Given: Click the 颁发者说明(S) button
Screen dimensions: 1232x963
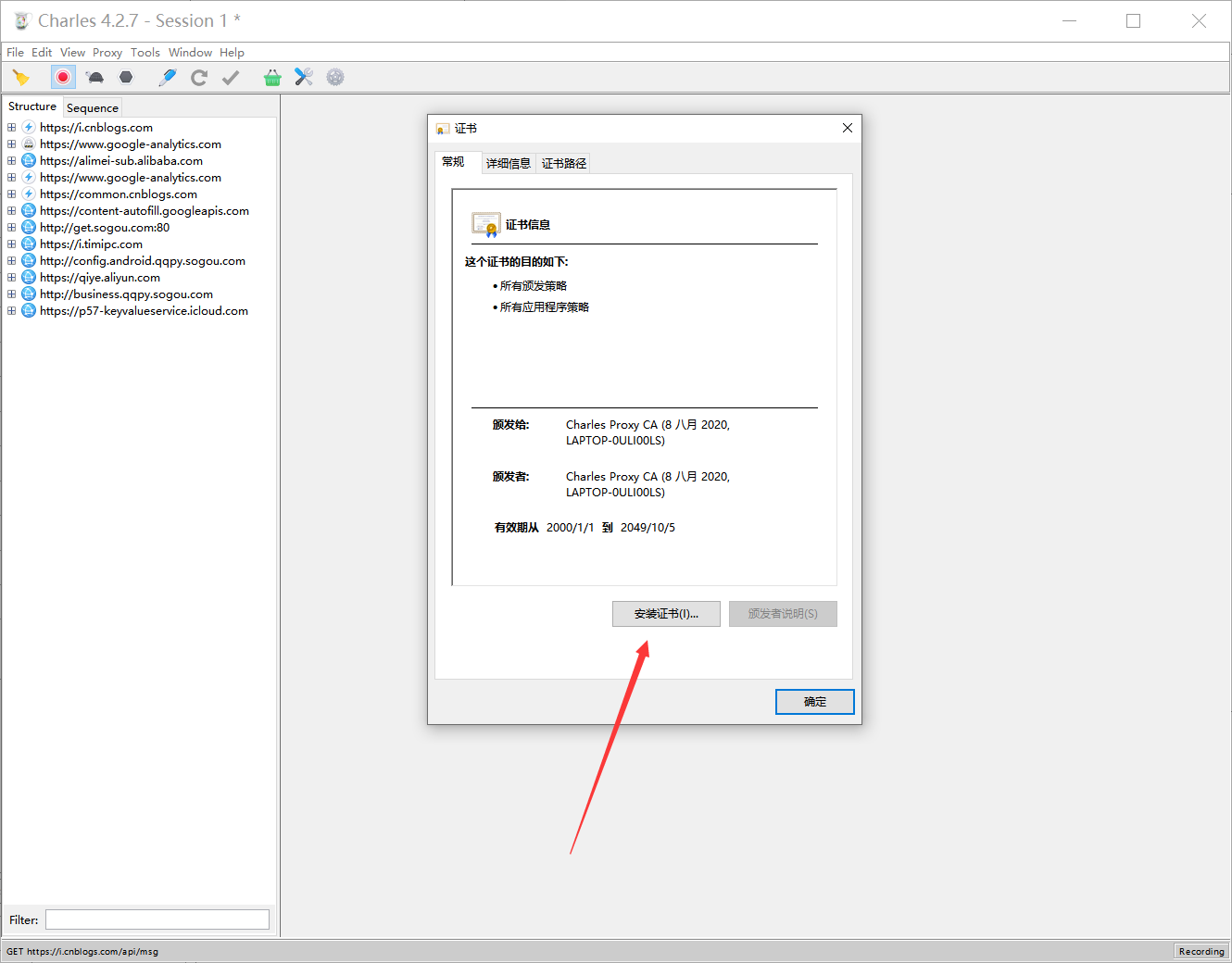Looking at the screenshot, I should (783, 614).
